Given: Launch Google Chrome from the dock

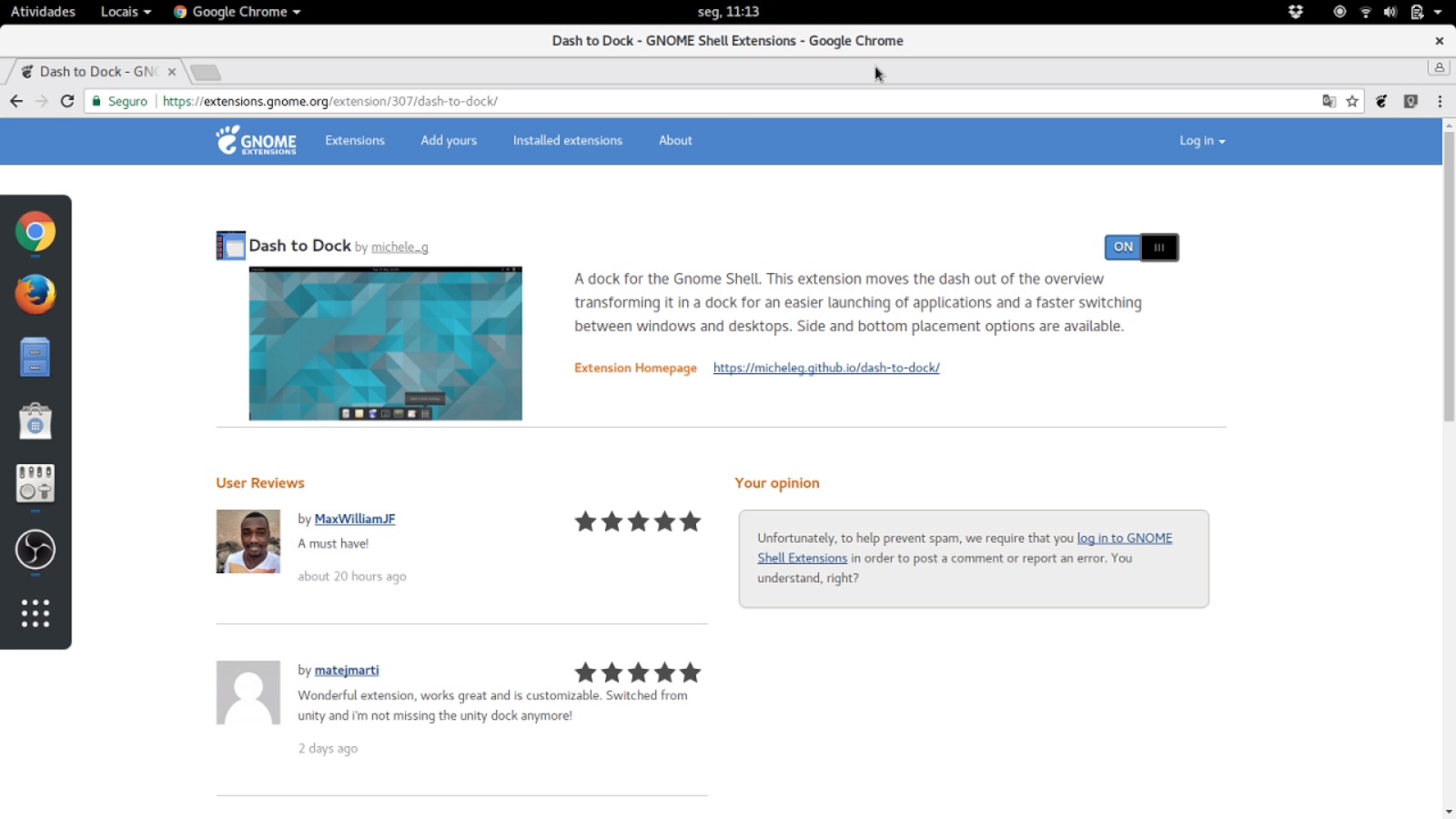Looking at the screenshot, I should click(x=35, y=232).
